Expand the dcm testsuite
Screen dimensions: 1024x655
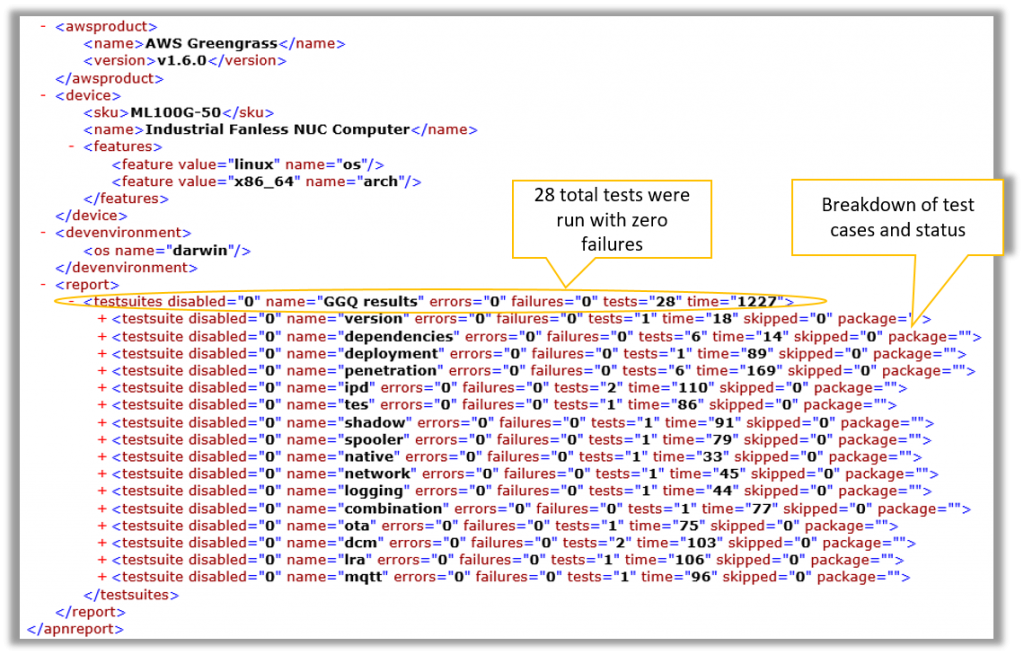coord(102,543)
